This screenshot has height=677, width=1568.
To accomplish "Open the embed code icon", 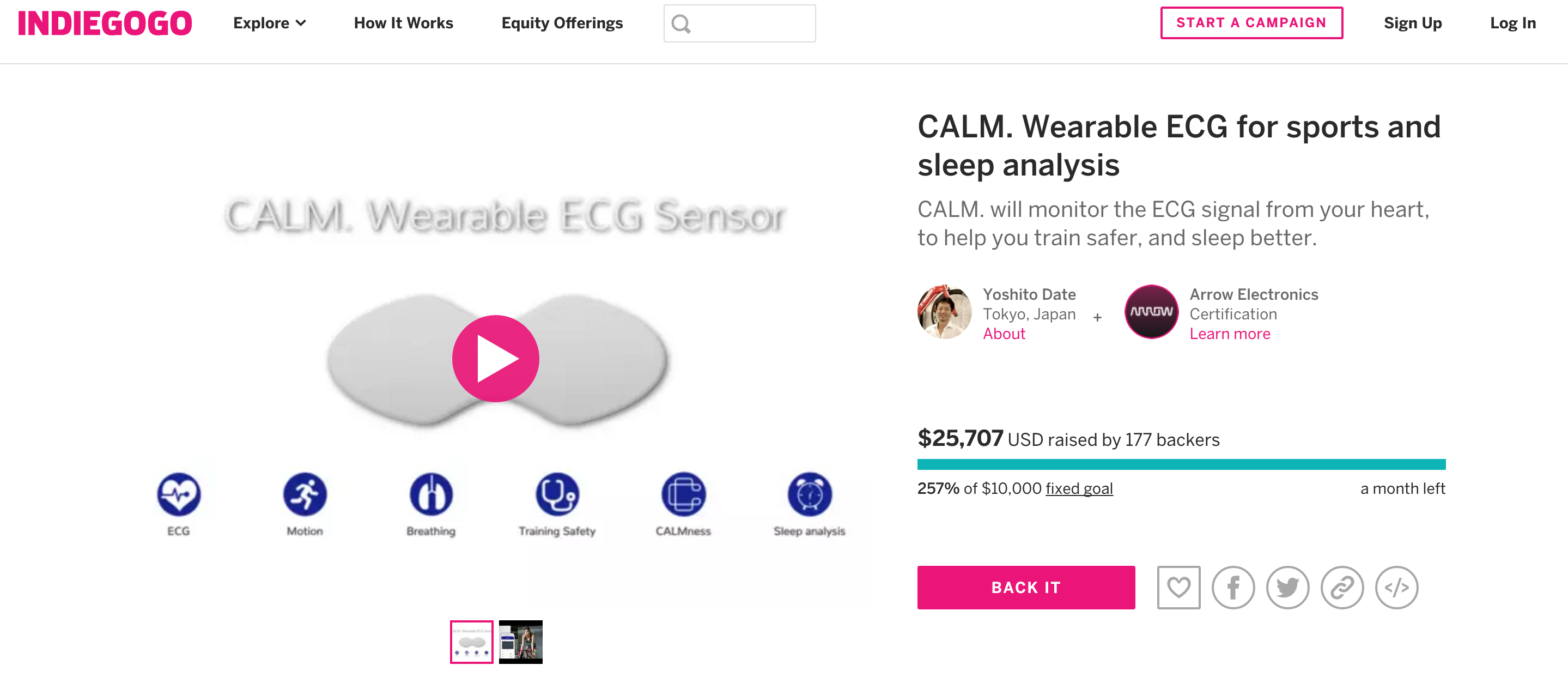I will tap(1396, 588).
